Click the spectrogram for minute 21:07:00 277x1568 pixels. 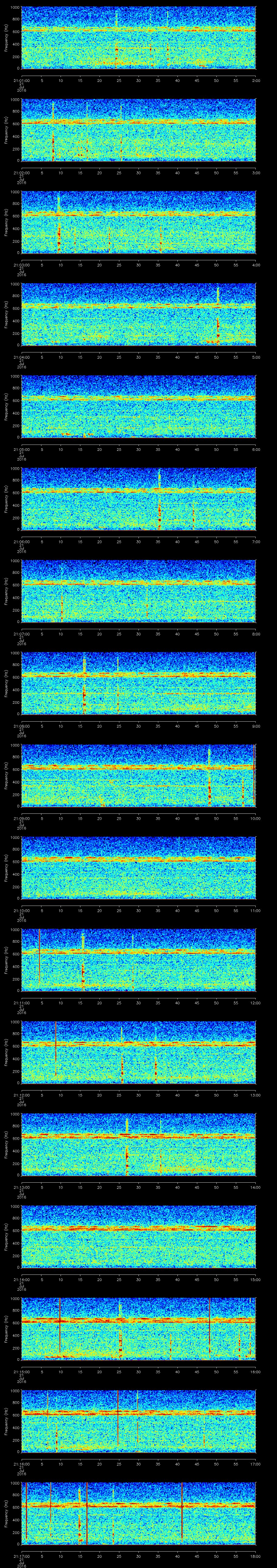[139, 591]
